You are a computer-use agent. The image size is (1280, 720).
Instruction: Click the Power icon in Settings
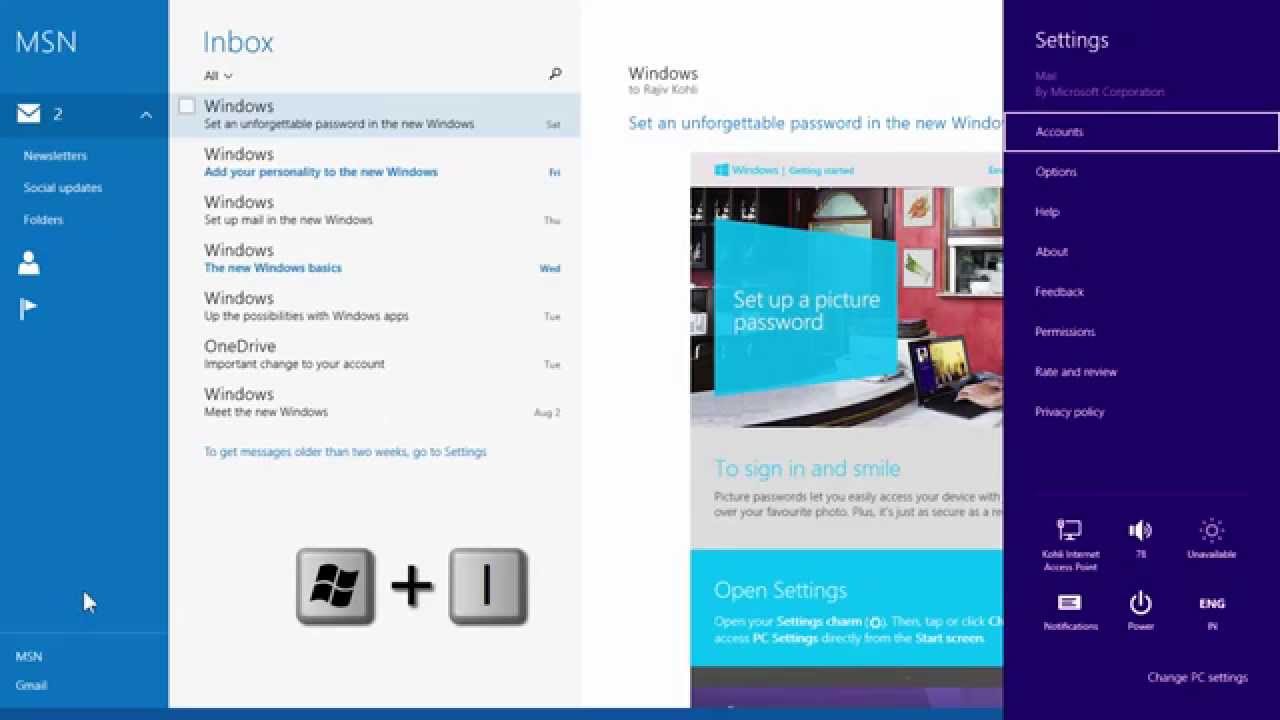coord(1140,603)
